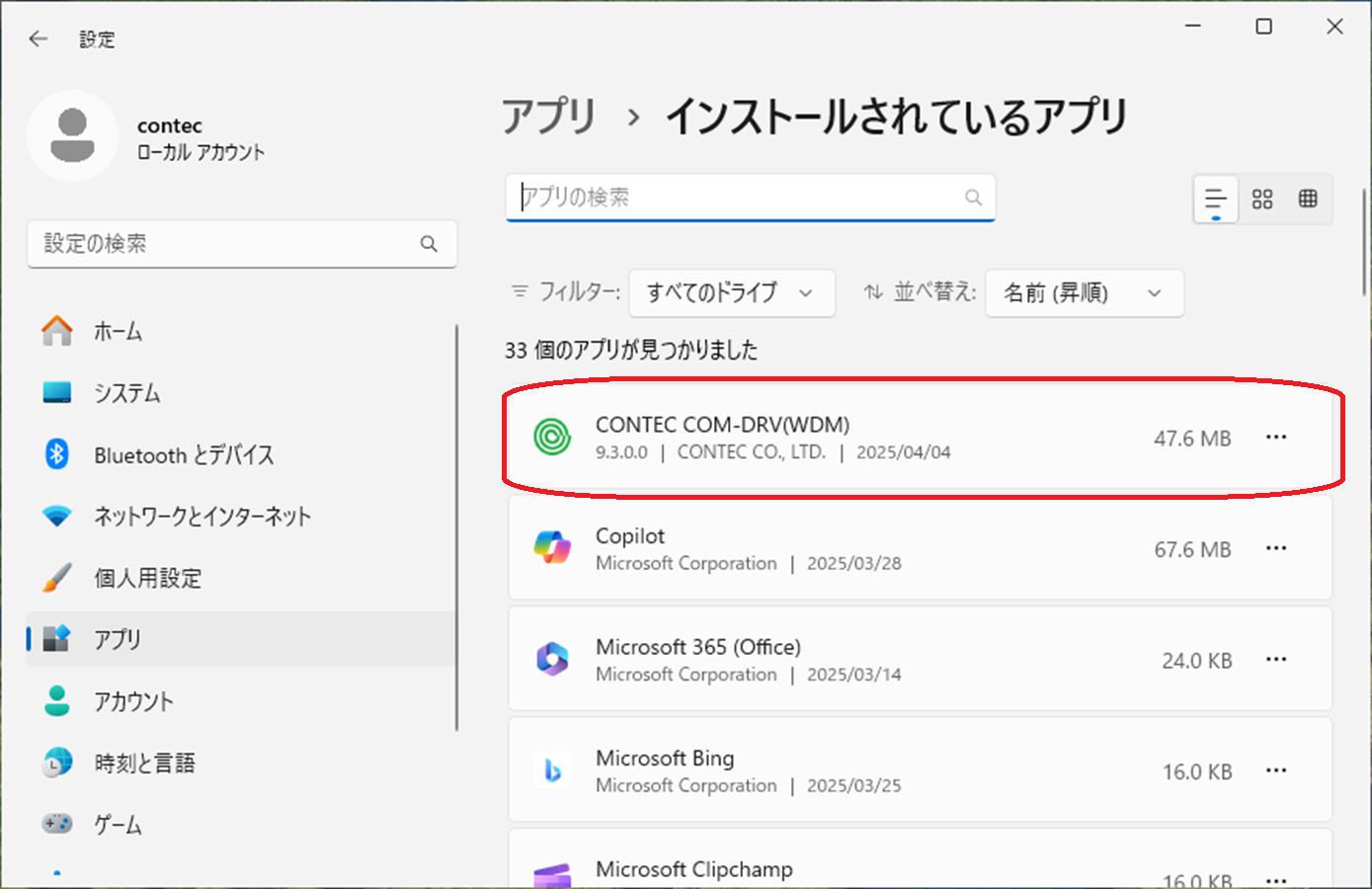Image resolution: width=1372 pixels, height=889 pixels.
Task: Click the Bluetooth icon in sidebar
Action: [57, 454]
